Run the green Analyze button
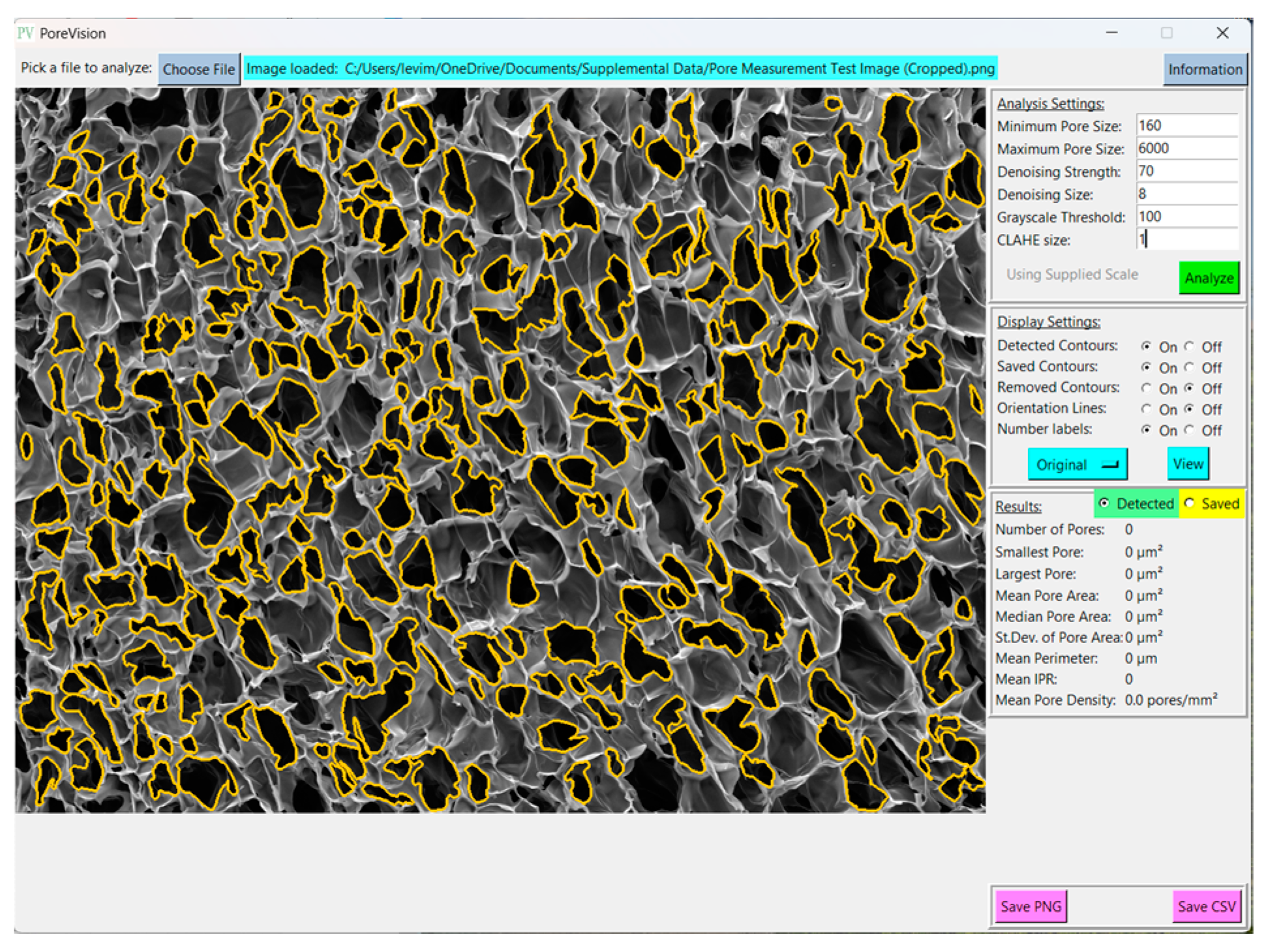The height and width of the screenshot is (952, 1272). [x=1208, y=278]
